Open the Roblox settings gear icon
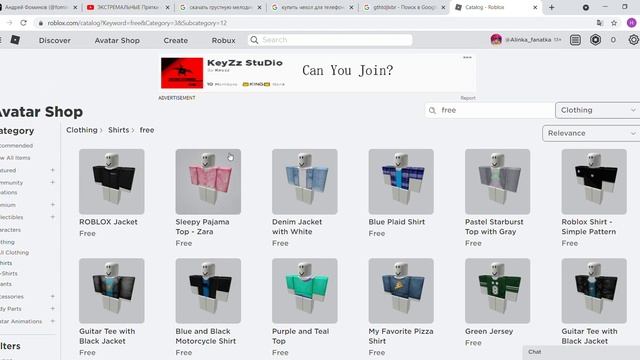Image resolution: width=640 pixels, height=360 pixels. [633, 40]
